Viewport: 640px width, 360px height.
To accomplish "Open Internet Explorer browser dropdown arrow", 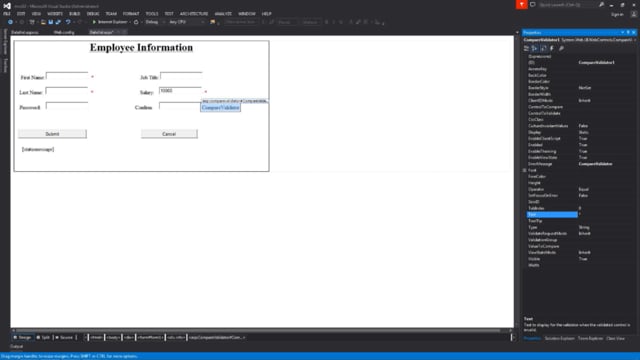I will [x=130, y=22].
